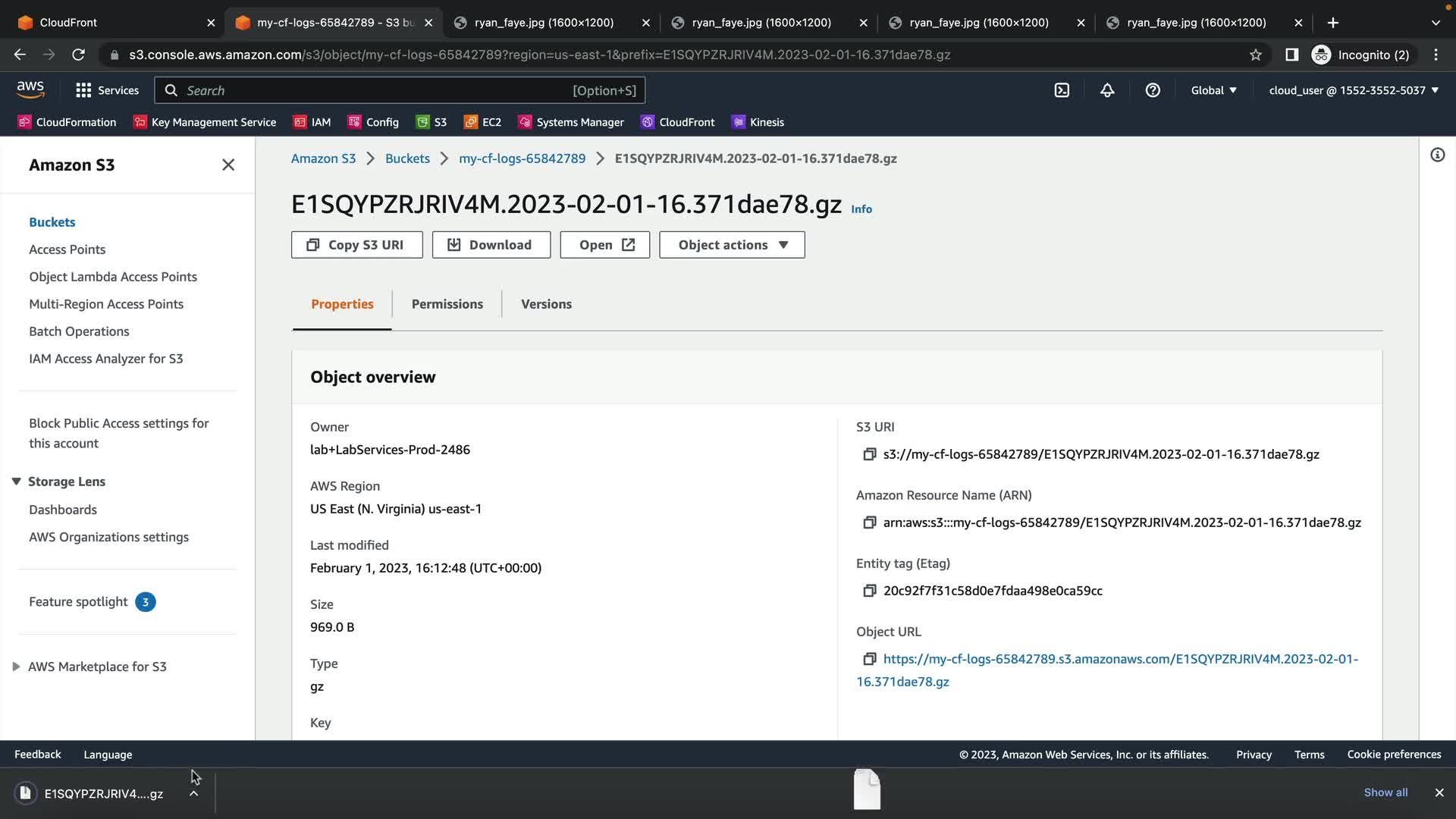Screen dimensions: 1456x819
Task: Open the Global region dropdown
Action: 1213,90
